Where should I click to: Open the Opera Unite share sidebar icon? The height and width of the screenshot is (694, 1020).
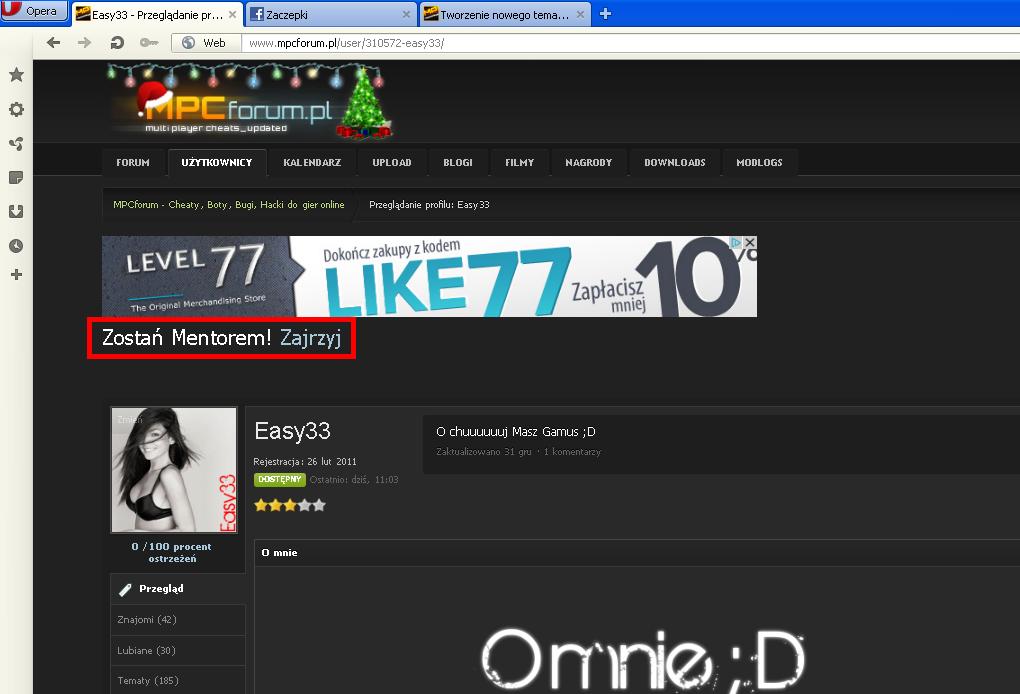point(16,144)
